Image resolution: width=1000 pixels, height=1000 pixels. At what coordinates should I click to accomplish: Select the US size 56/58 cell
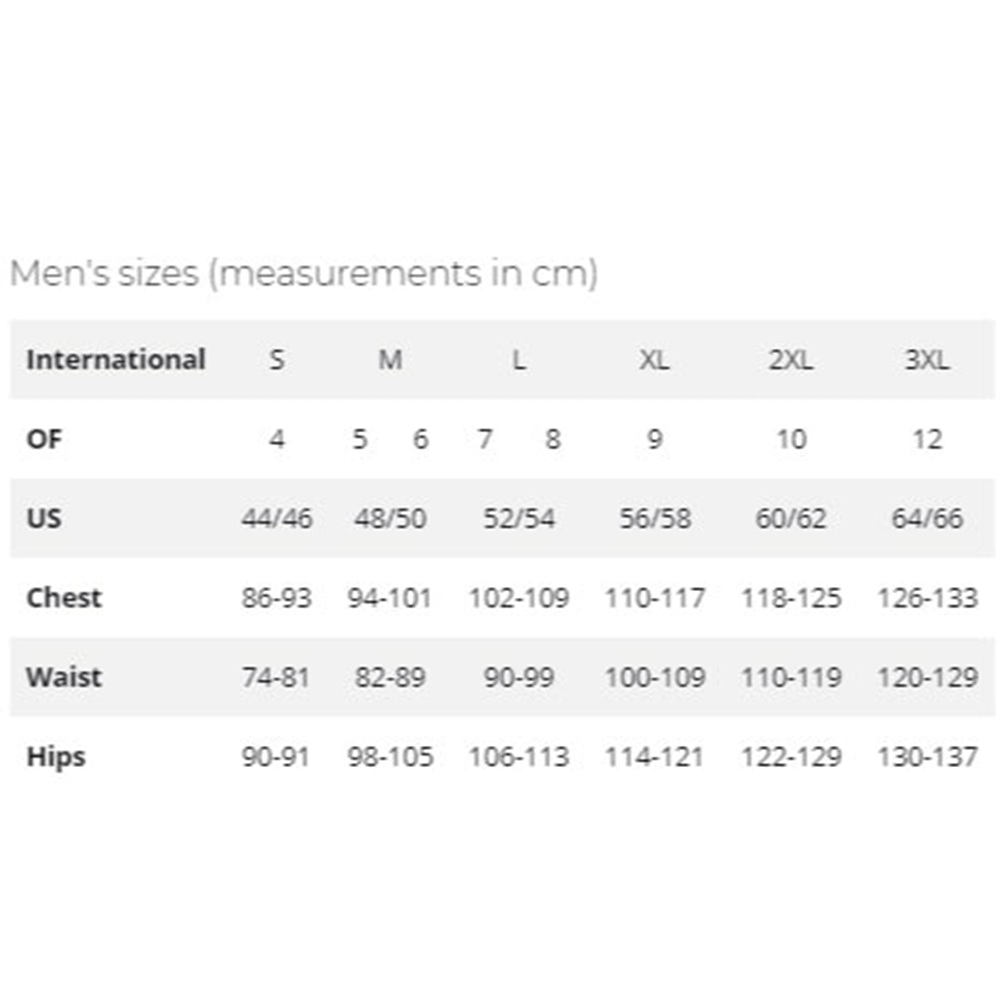tap(654, 519)
